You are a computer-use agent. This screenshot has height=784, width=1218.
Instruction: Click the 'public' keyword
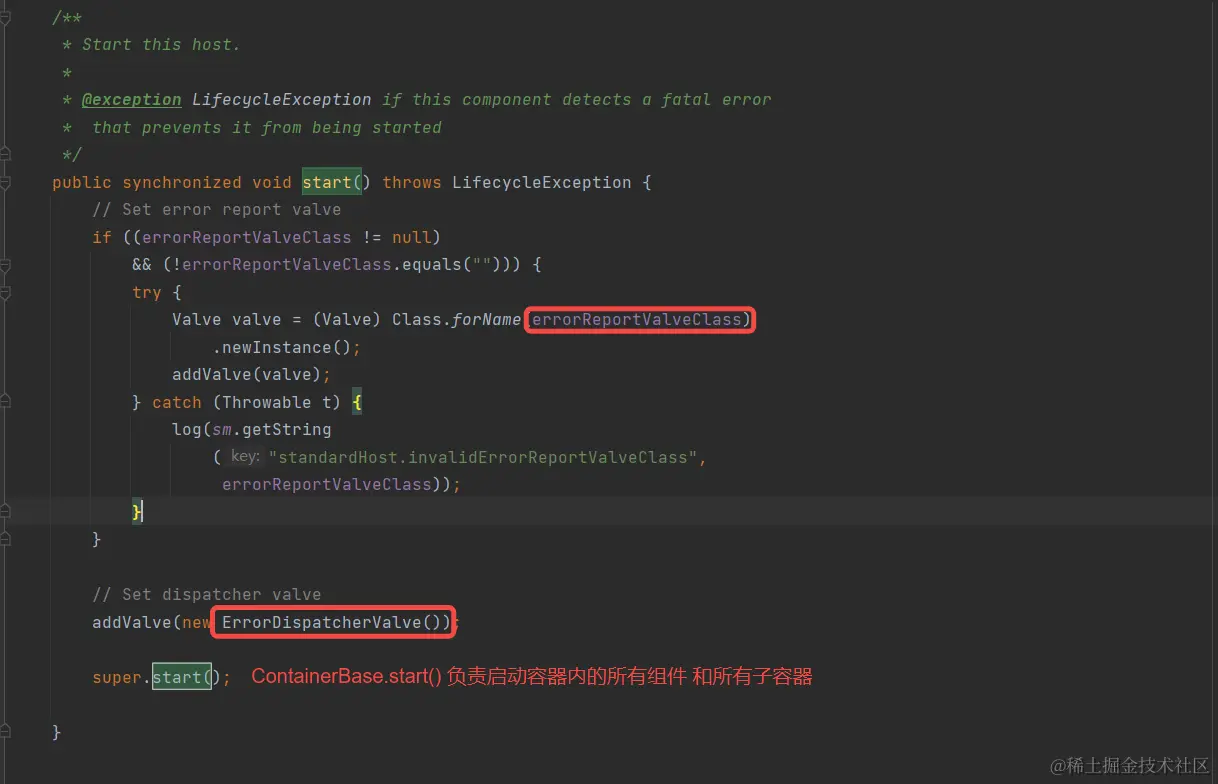(x=82, y=183)
